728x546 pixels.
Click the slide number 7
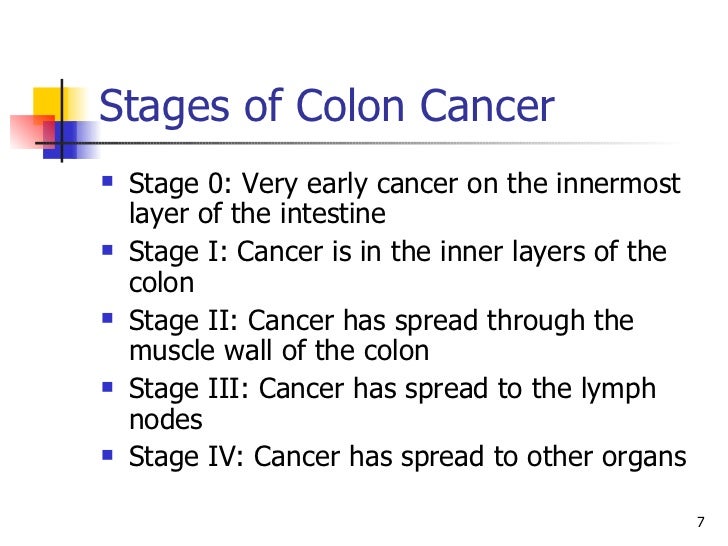point(701,522)
